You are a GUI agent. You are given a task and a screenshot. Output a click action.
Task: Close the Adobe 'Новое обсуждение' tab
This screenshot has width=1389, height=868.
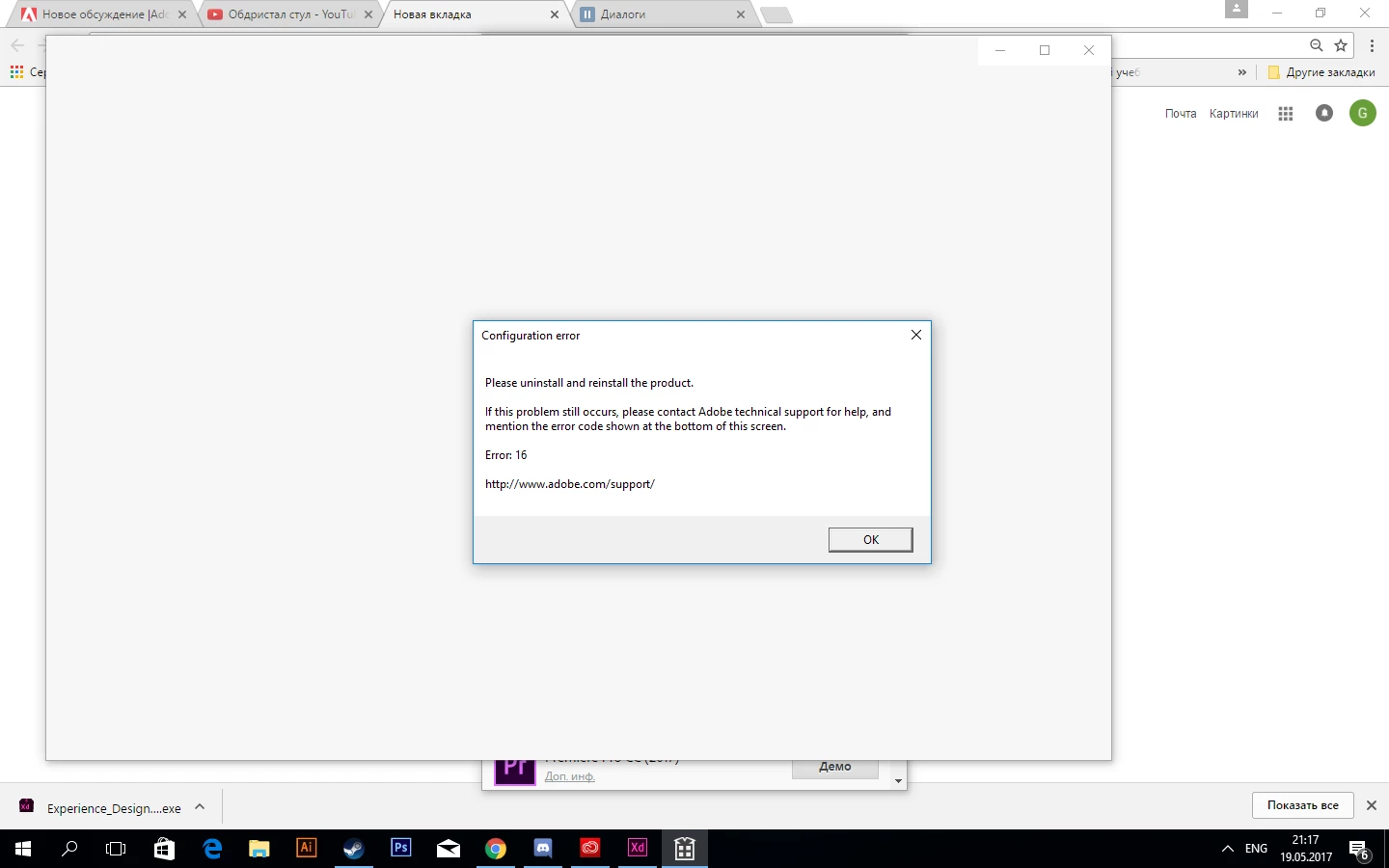tap(182, 14)
